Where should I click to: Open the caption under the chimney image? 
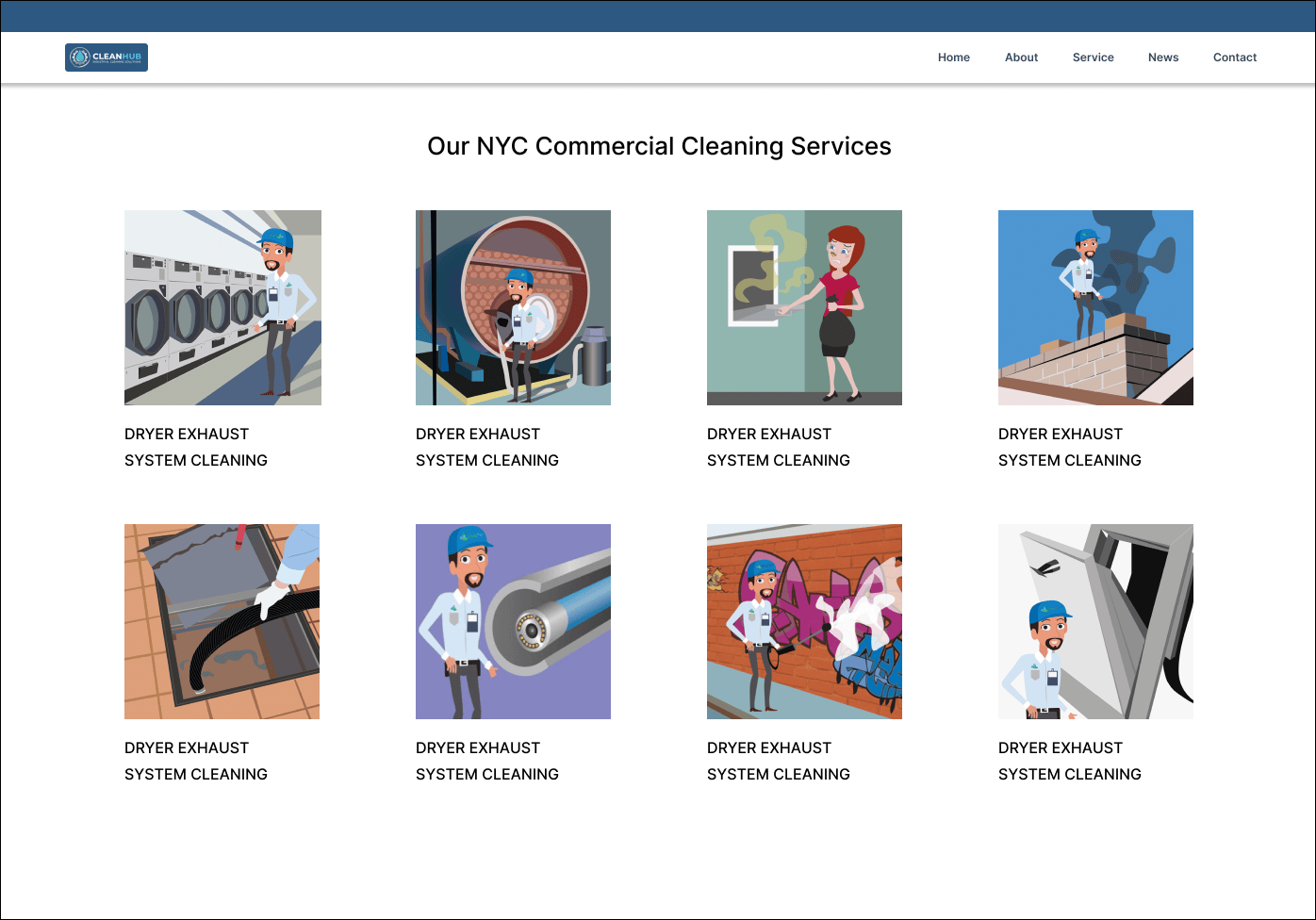1070,447
